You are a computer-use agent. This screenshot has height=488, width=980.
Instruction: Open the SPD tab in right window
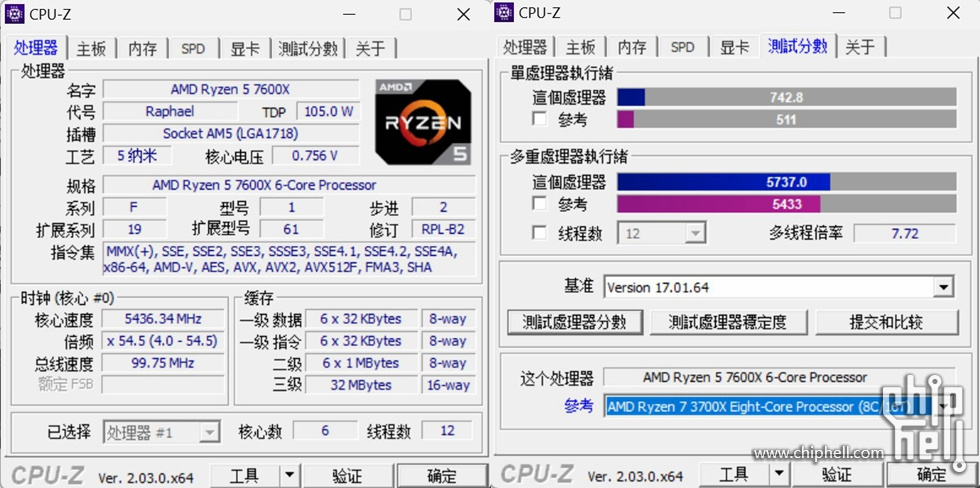pos(682,47)
